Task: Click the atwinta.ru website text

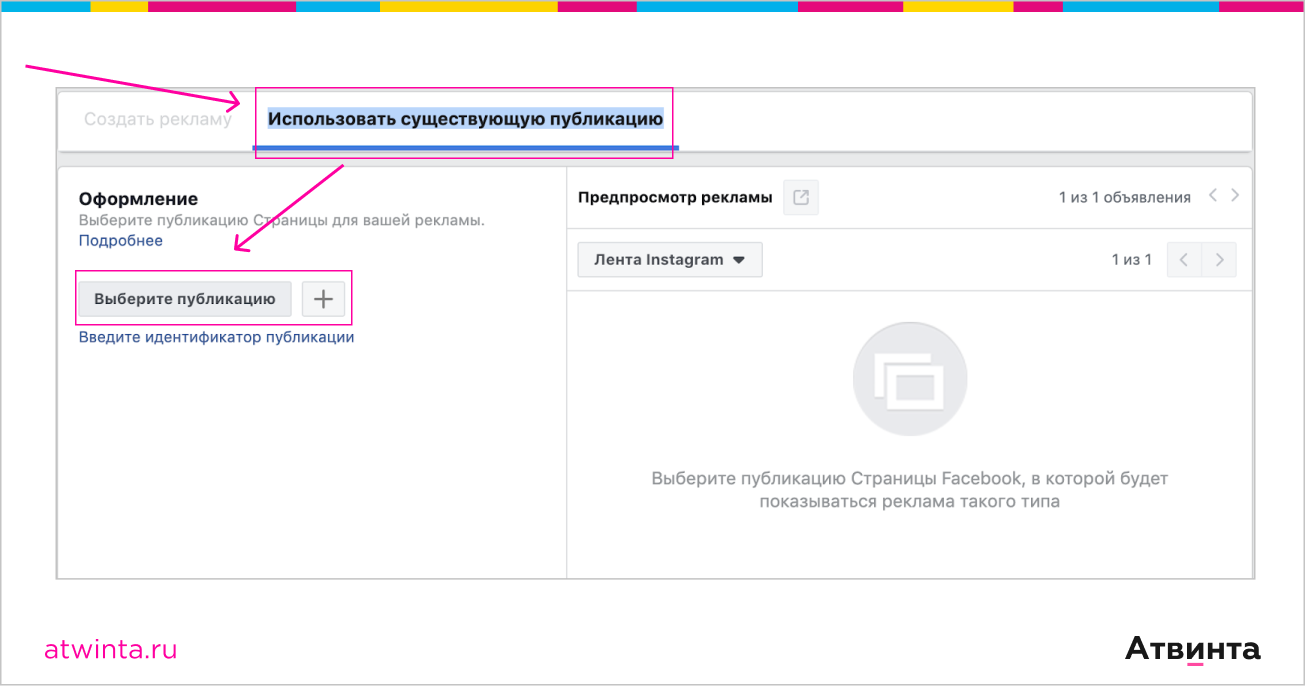Action: [x=110, y=650]
